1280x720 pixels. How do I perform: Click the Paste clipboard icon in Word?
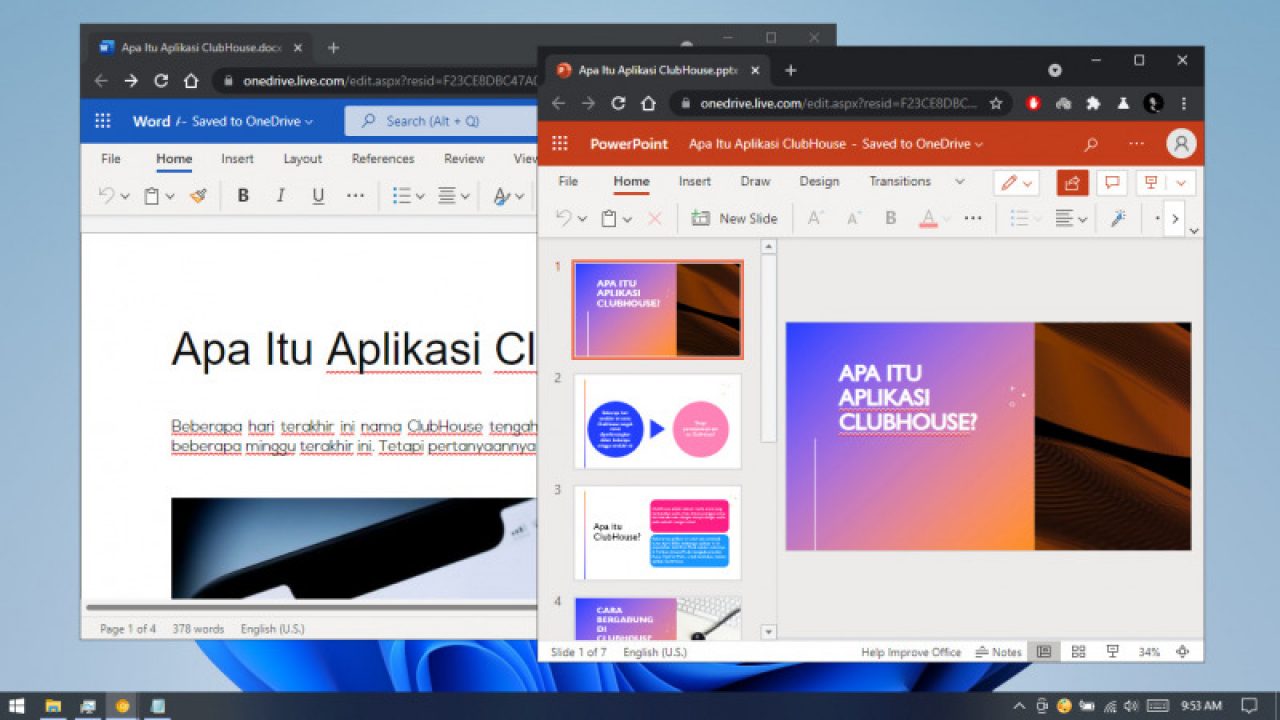(152, 196)
